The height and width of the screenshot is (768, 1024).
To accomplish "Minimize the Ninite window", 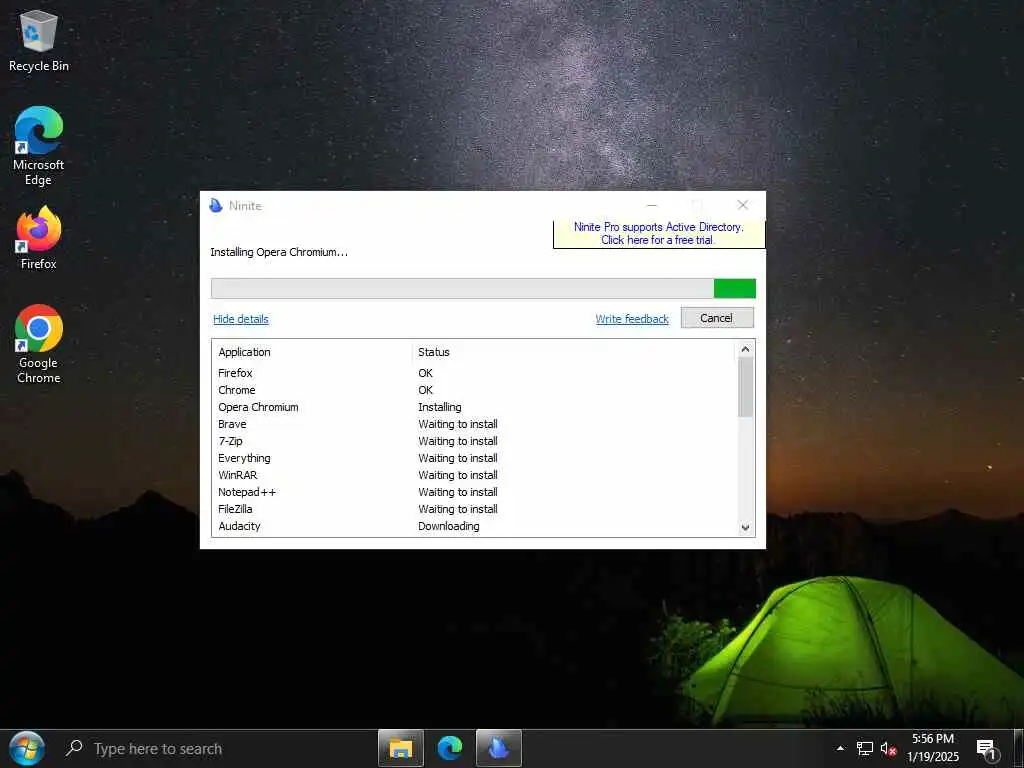I will coord(652,205).
